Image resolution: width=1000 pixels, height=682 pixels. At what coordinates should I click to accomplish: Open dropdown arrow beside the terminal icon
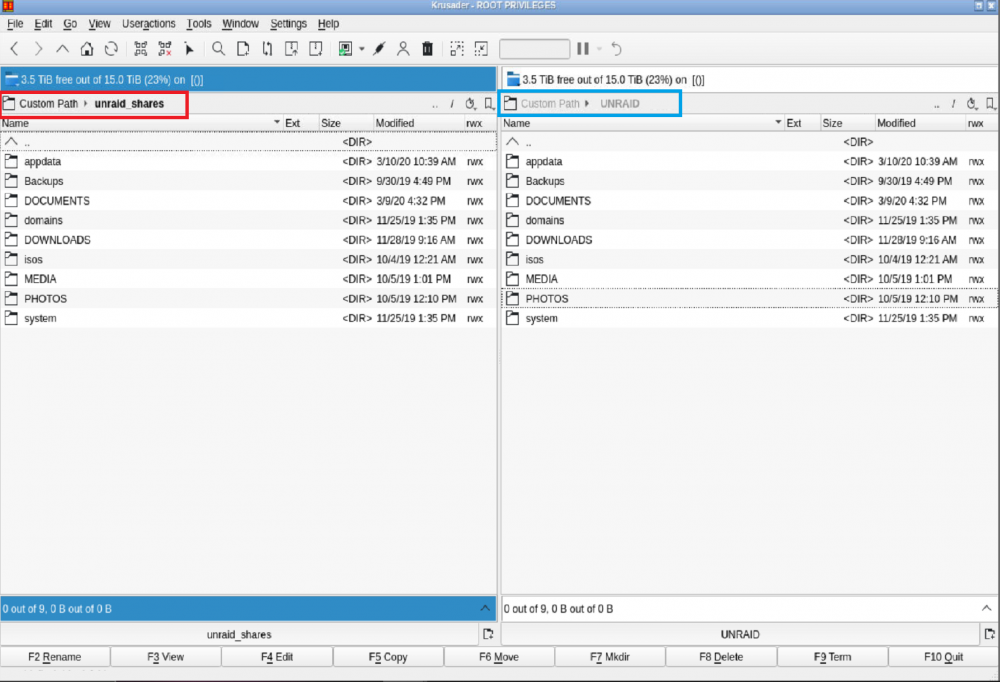coord(362,49)
